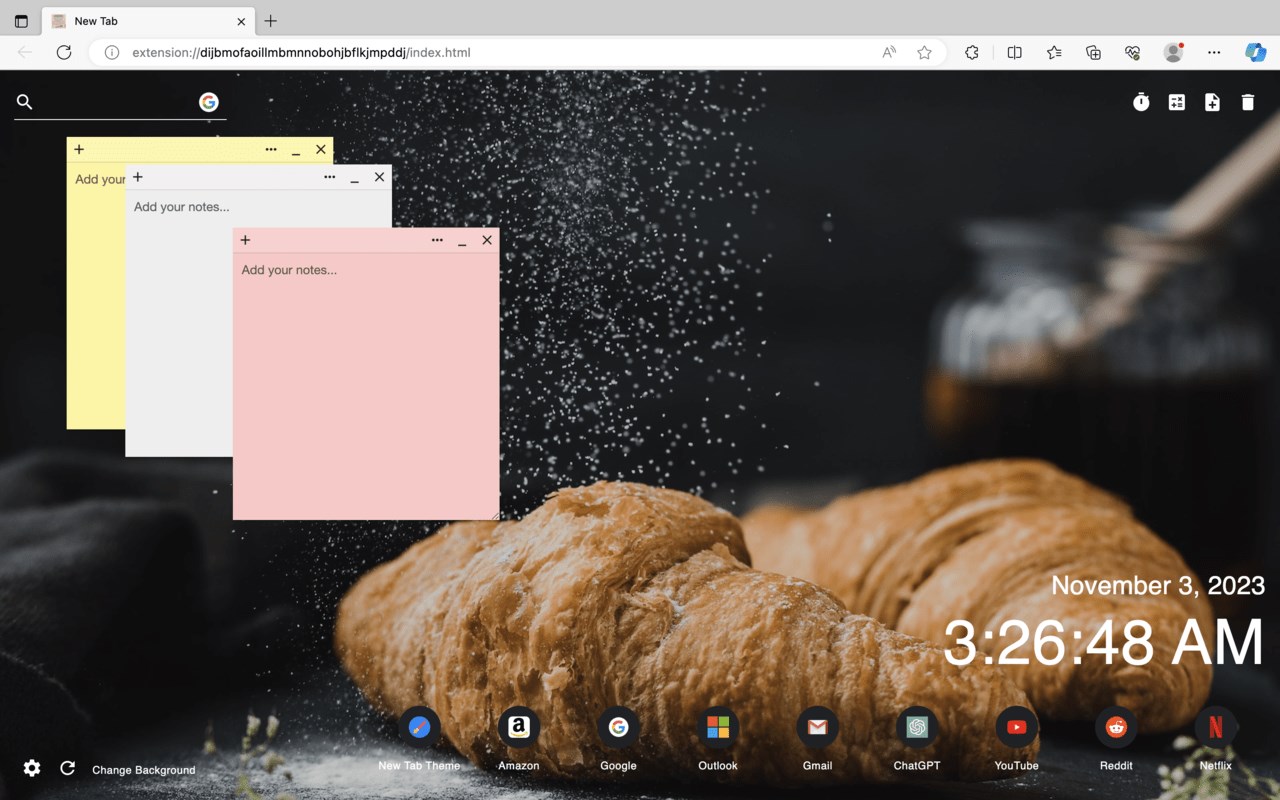Open the Amazon shortcut
Viewport: 1280px width, 800px height.
coord(518,740)
